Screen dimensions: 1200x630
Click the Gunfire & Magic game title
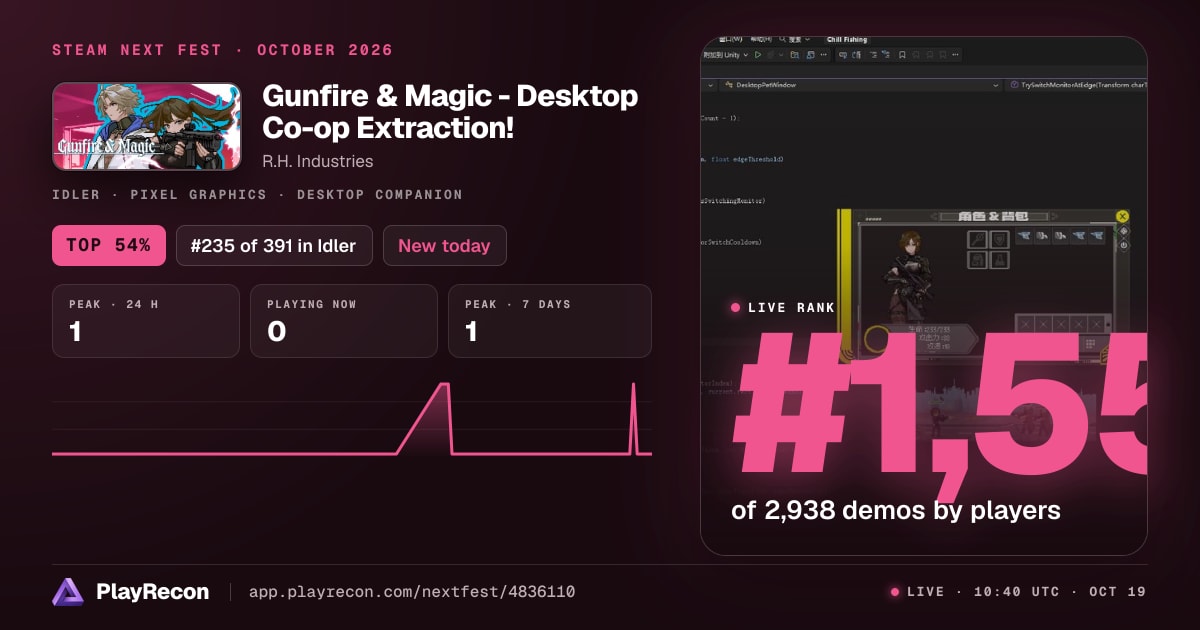pos(450,112)
